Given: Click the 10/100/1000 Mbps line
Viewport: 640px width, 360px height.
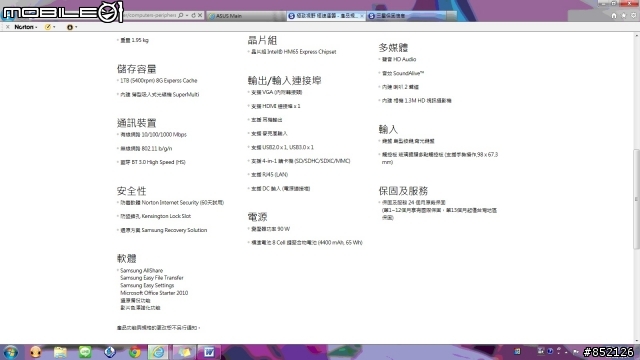Looking at the screenshot, I should (x=153, y=135).
